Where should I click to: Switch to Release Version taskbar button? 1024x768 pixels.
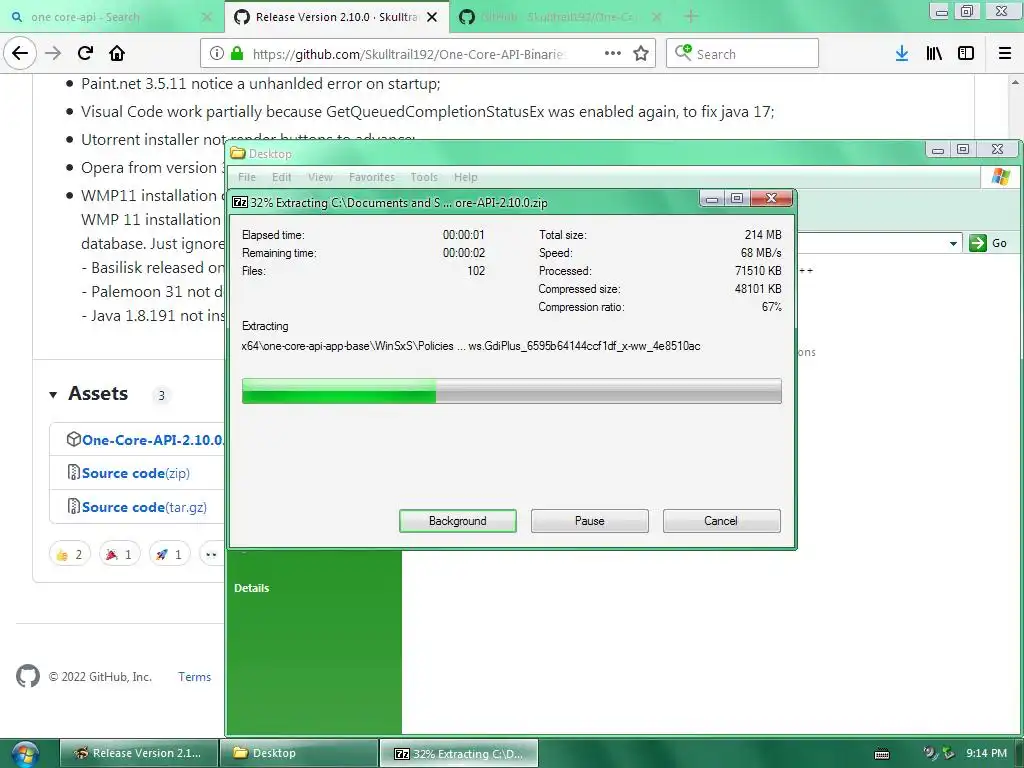(138, 753)
